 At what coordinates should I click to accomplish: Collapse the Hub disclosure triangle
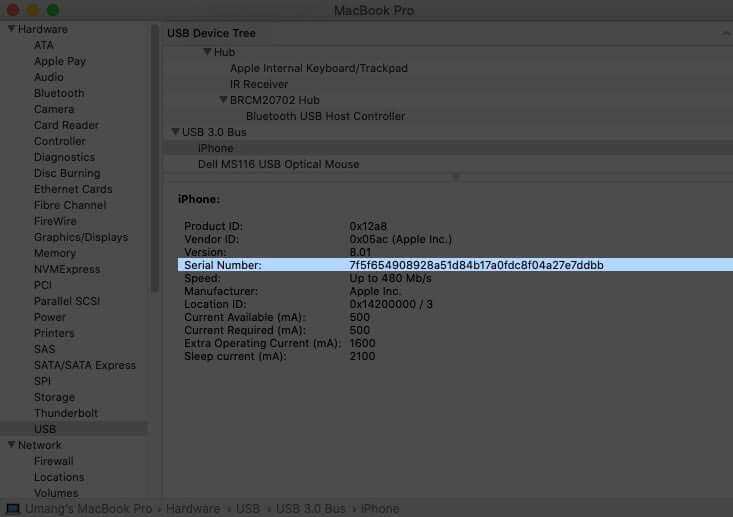coord(207,51)
